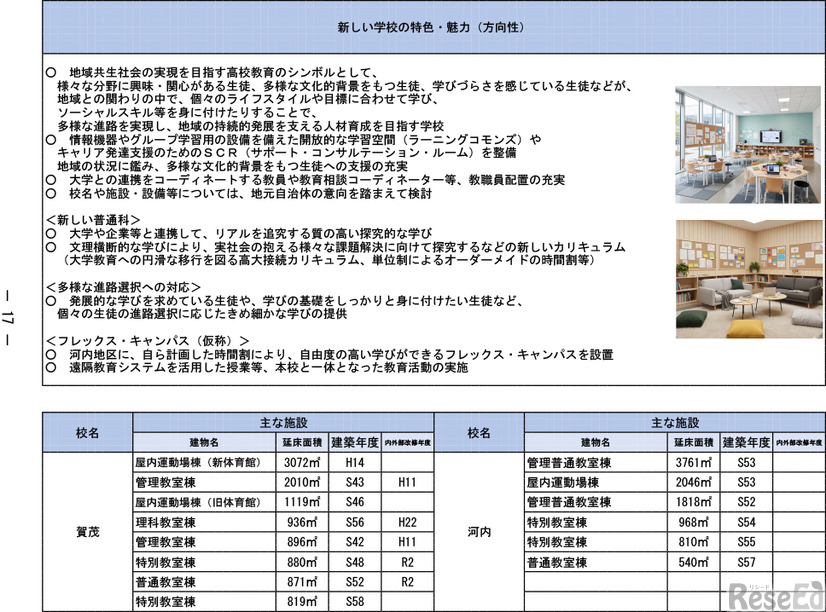The image size is (826, 612).
Task: Click the title '新しい学校の特色・魅力（方向性）'
Action: [x=431, y=27]
